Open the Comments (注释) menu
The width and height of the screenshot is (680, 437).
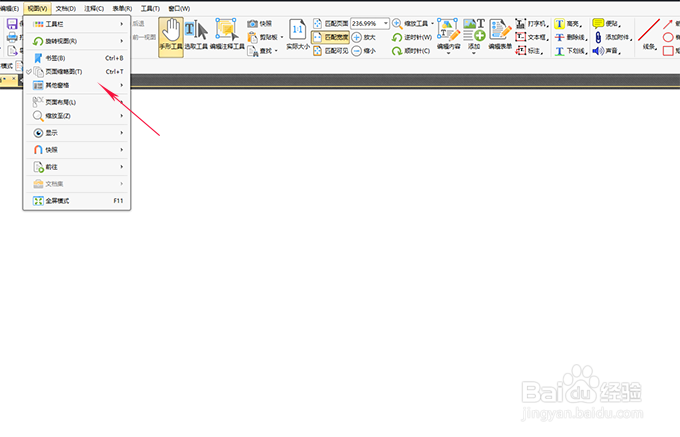pos(94,9)
